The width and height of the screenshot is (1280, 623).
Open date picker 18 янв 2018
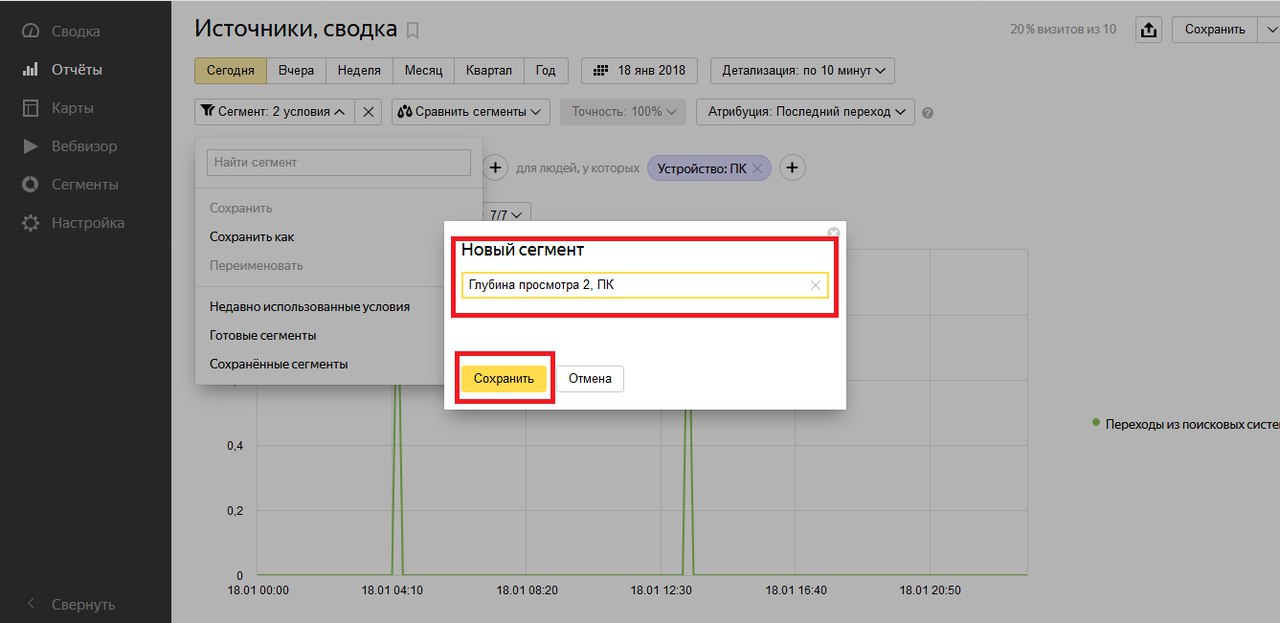pos(640,71)
